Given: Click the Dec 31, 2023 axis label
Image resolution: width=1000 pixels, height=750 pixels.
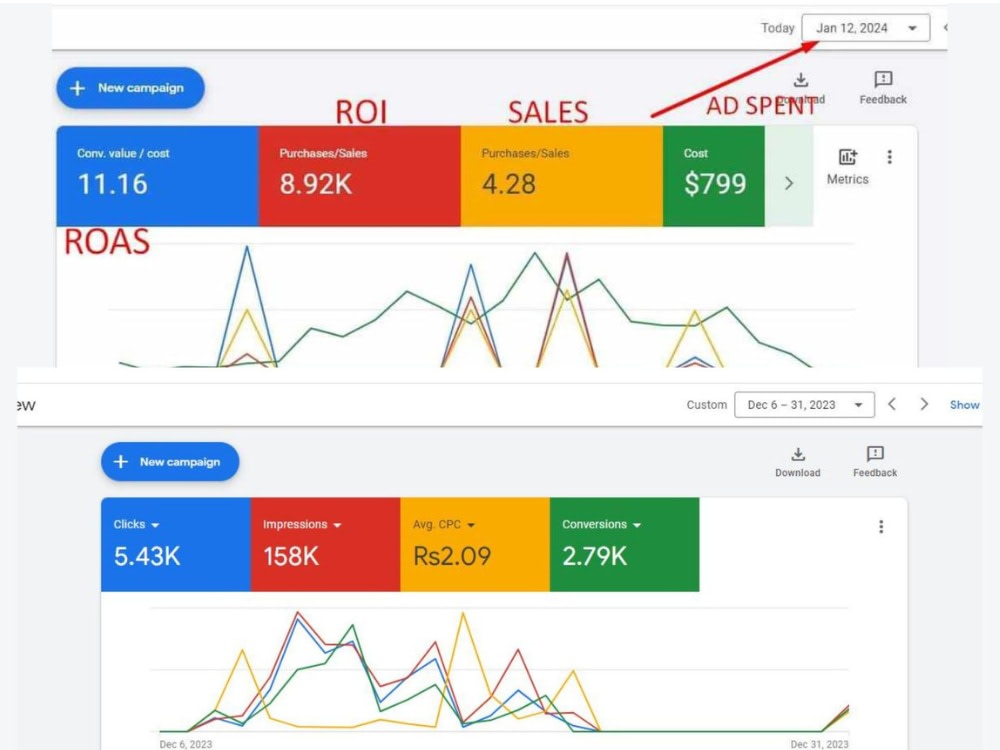Looking at the screenshot, I should 820,744.
